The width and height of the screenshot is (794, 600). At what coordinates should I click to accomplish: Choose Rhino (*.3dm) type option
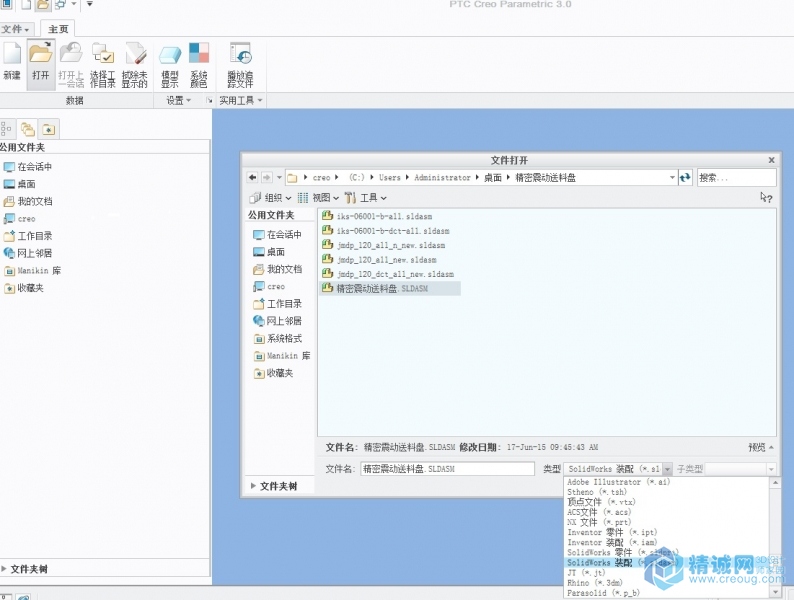click(x=595, y=583)
